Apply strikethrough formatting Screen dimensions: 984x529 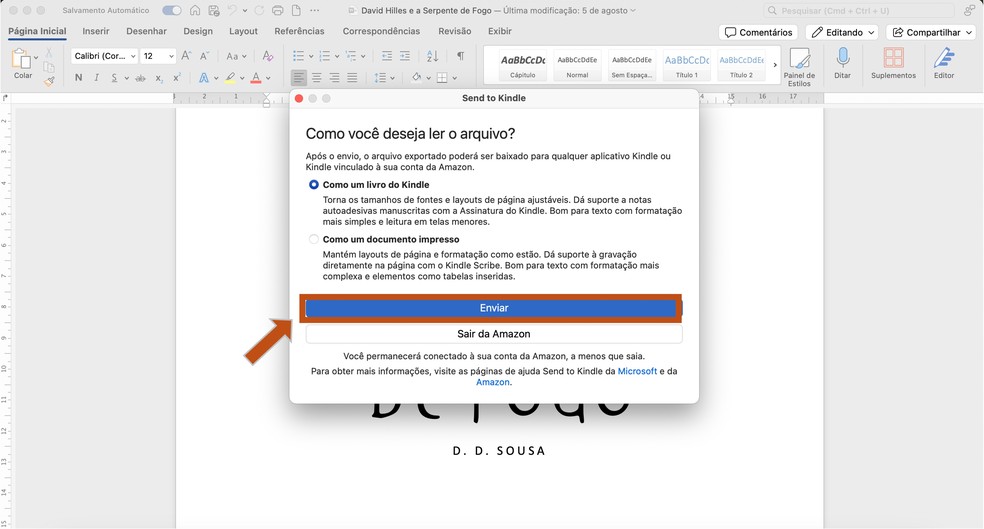[x=141, y=78]
